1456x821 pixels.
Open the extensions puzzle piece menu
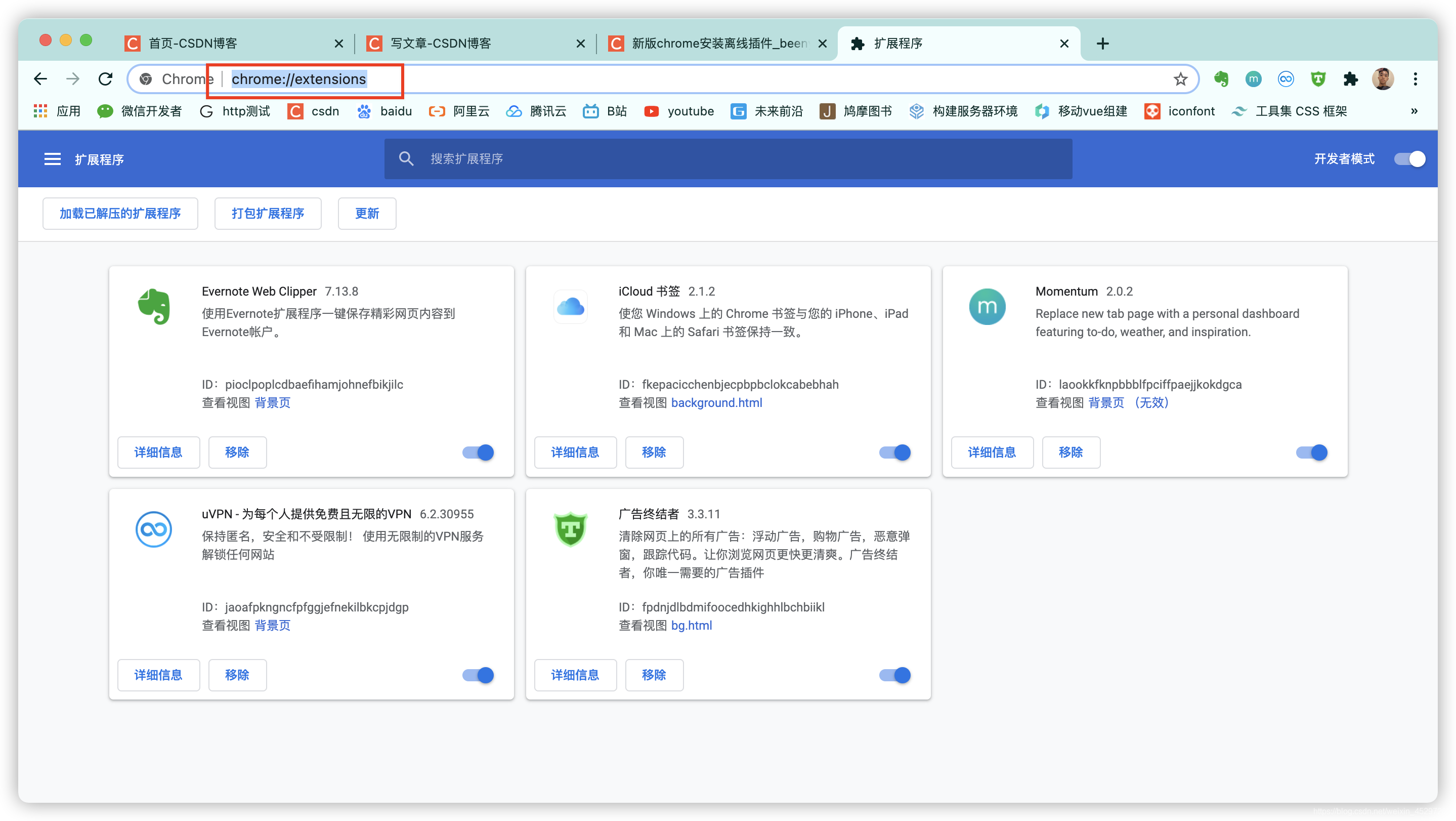[1350, 79]
